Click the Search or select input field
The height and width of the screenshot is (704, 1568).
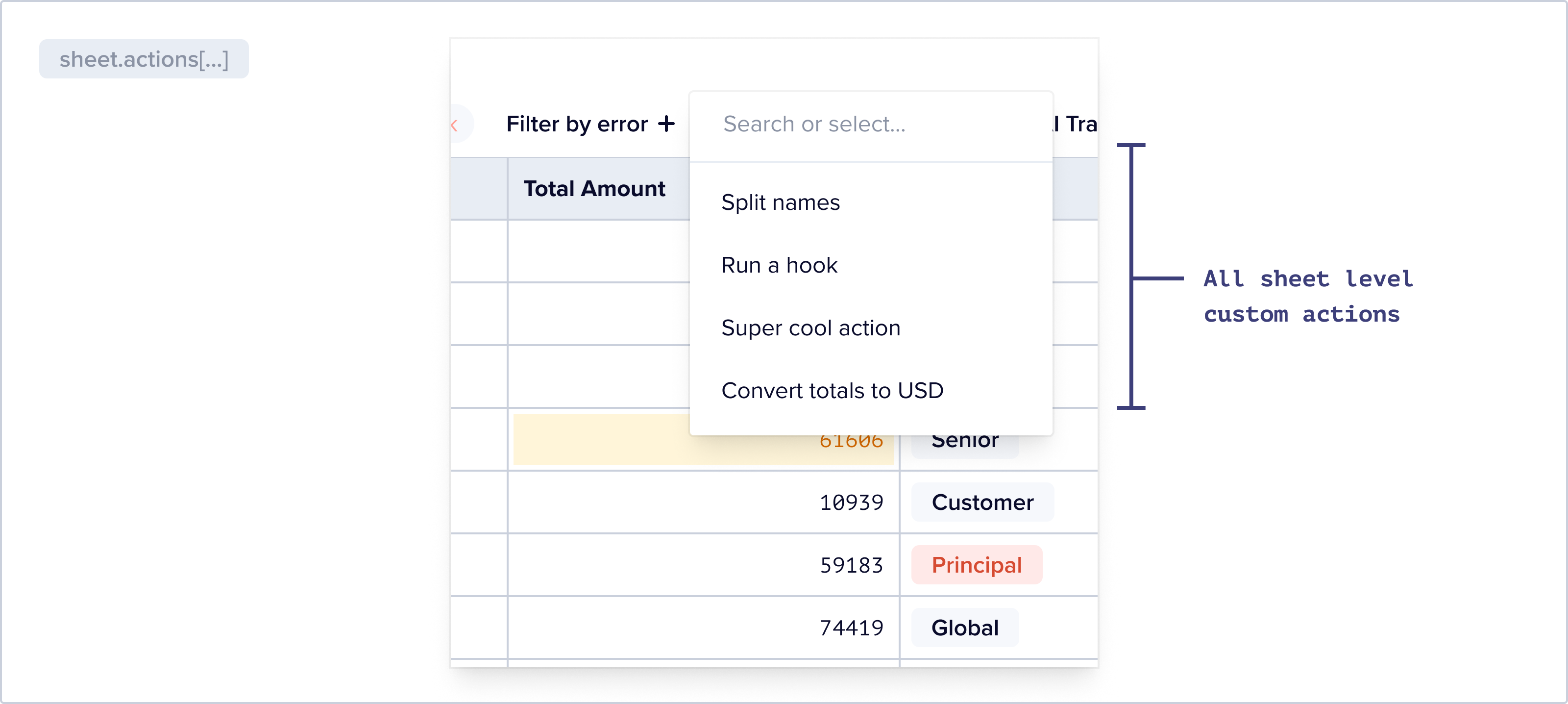click(870, 124)
